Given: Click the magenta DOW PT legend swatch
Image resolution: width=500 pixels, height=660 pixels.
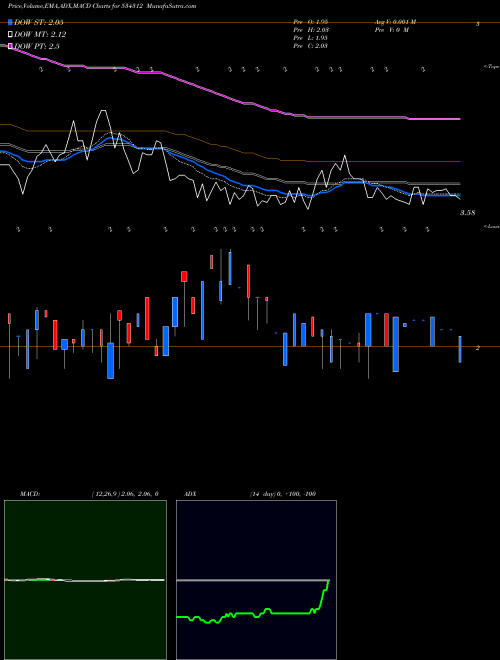Looking at the screenshot, I should [x=10, y=46].
